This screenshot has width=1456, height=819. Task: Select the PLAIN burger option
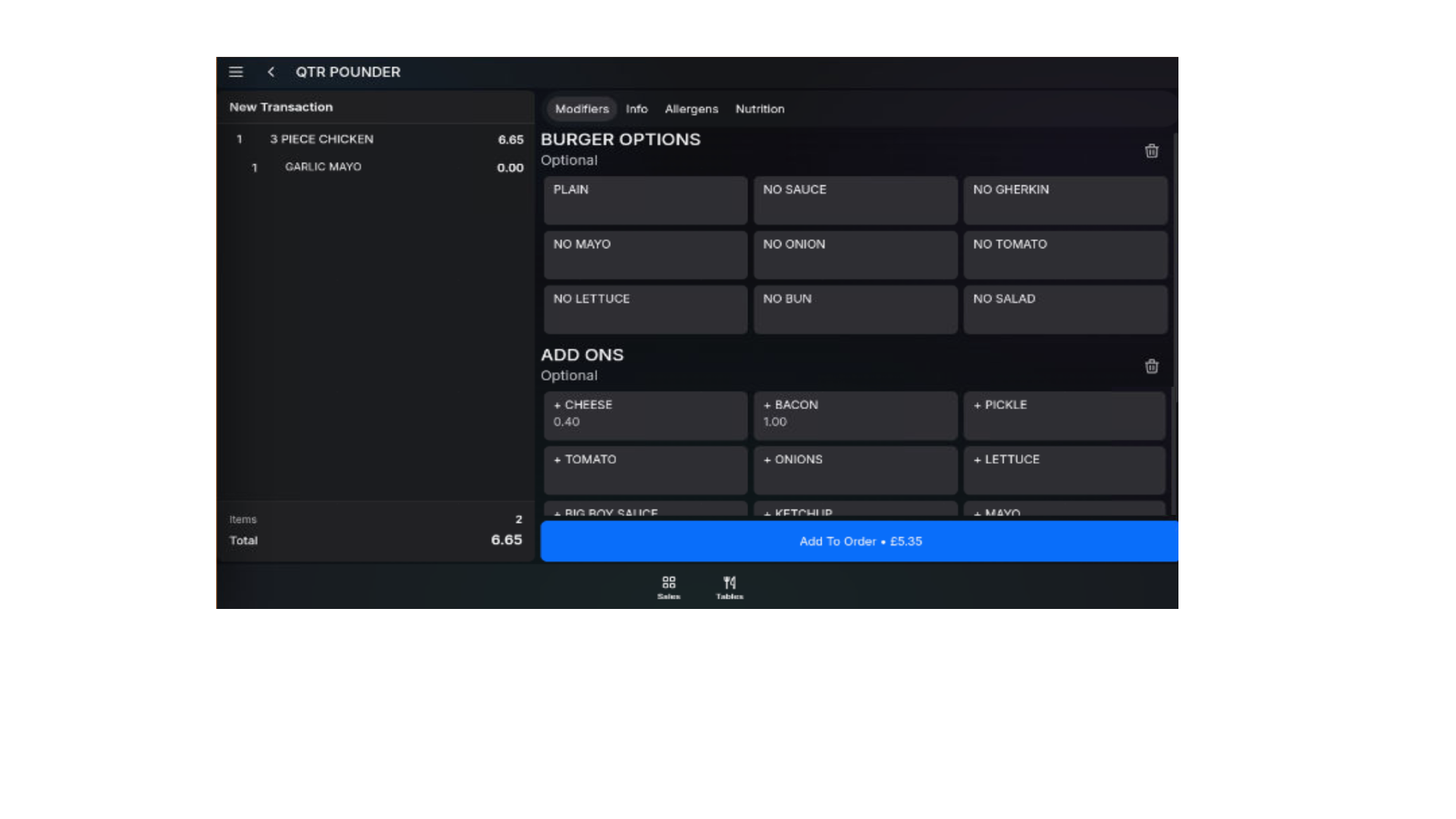coord(645,200)
